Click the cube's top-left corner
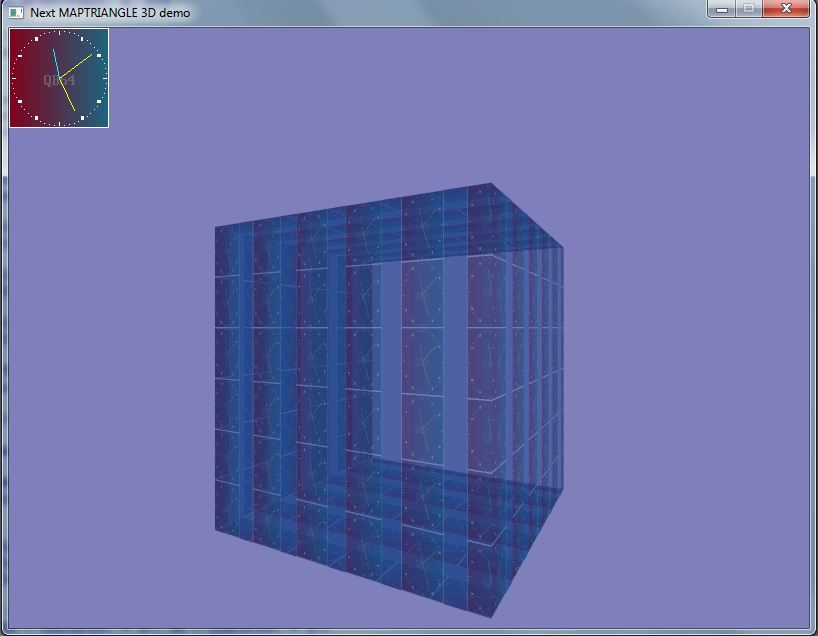The image size is (818, 636). coord(216,228)
